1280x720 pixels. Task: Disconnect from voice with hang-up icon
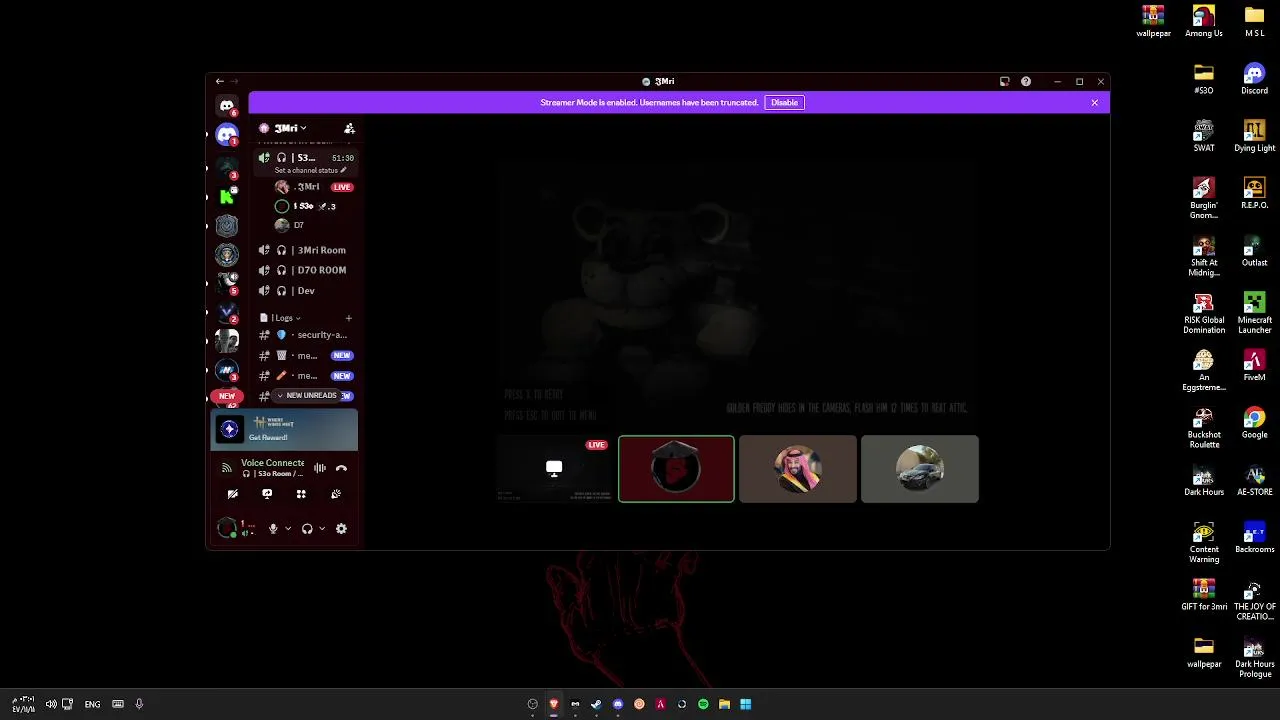pos(341,468)
